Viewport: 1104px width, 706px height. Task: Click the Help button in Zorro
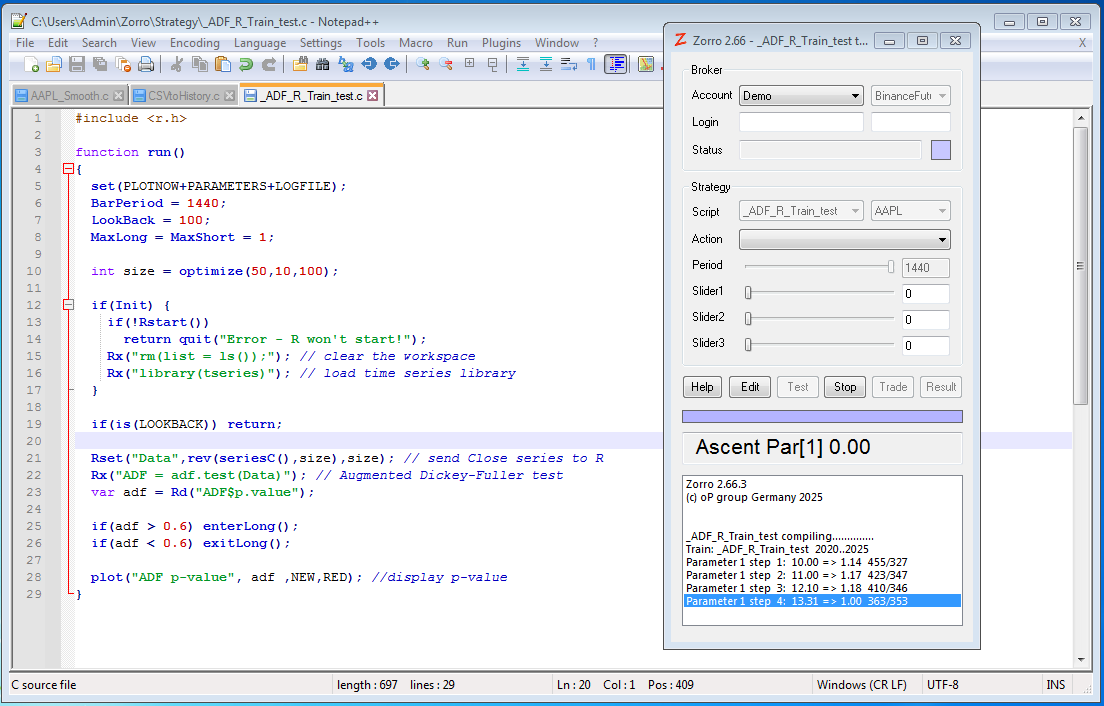(702, 387)
